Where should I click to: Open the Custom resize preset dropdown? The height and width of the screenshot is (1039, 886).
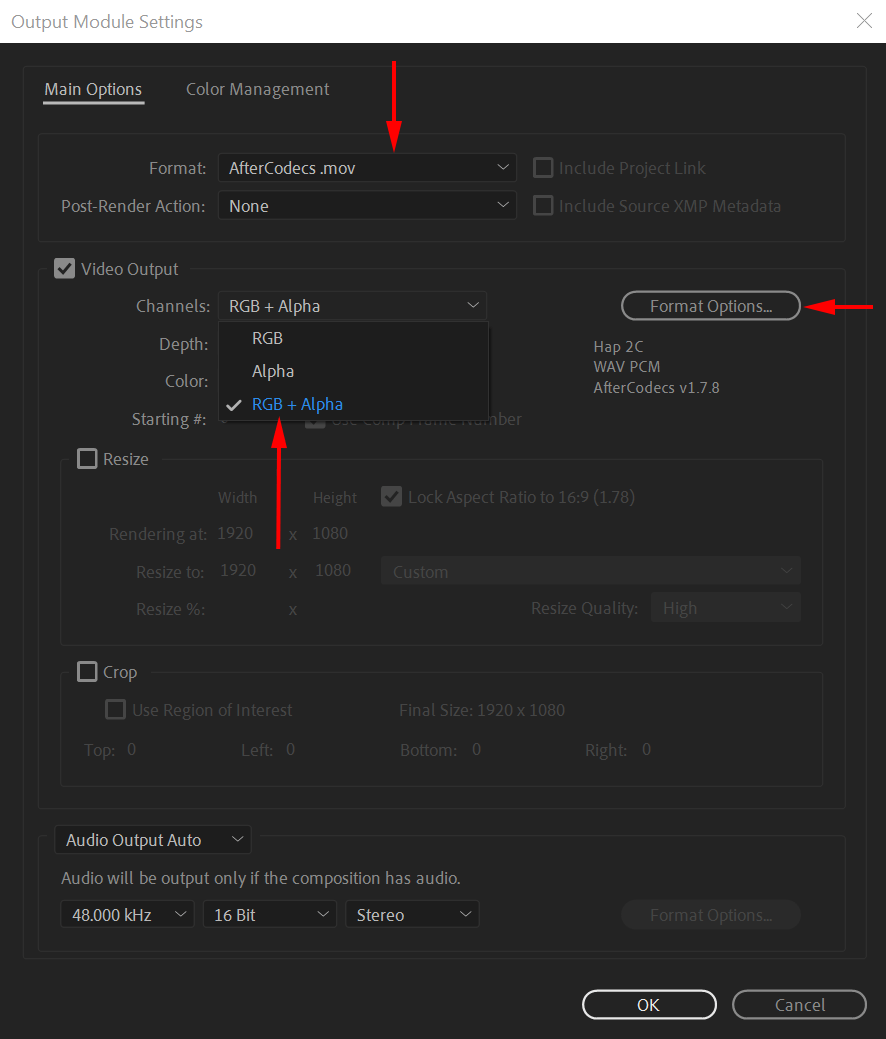click(x=590, y=571)
